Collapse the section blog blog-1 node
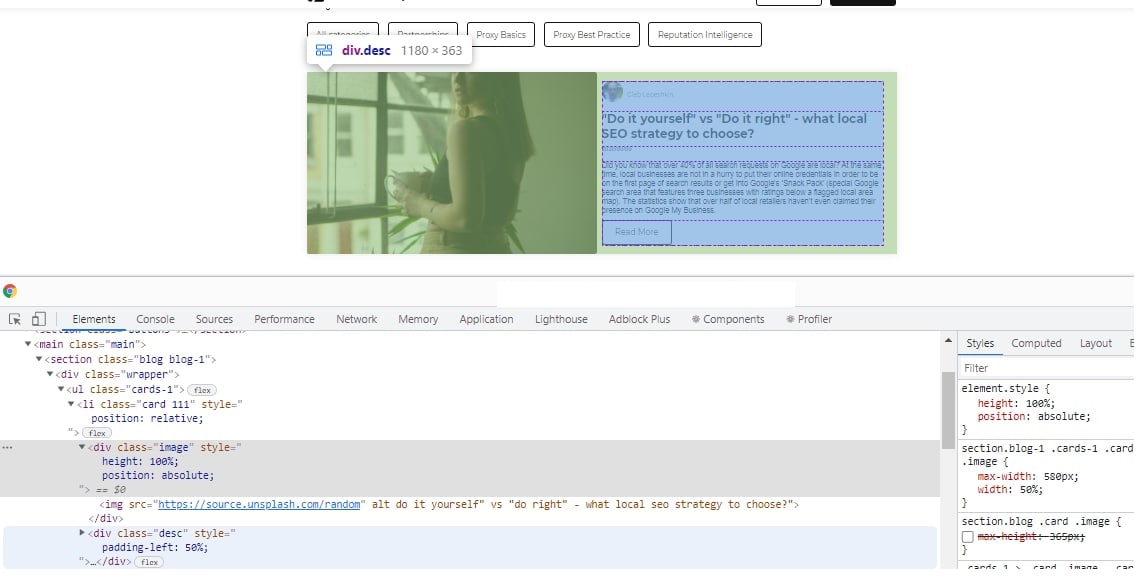Image resolution: width=1140 pixels, height=580 pixels. [x=39, y=359]
